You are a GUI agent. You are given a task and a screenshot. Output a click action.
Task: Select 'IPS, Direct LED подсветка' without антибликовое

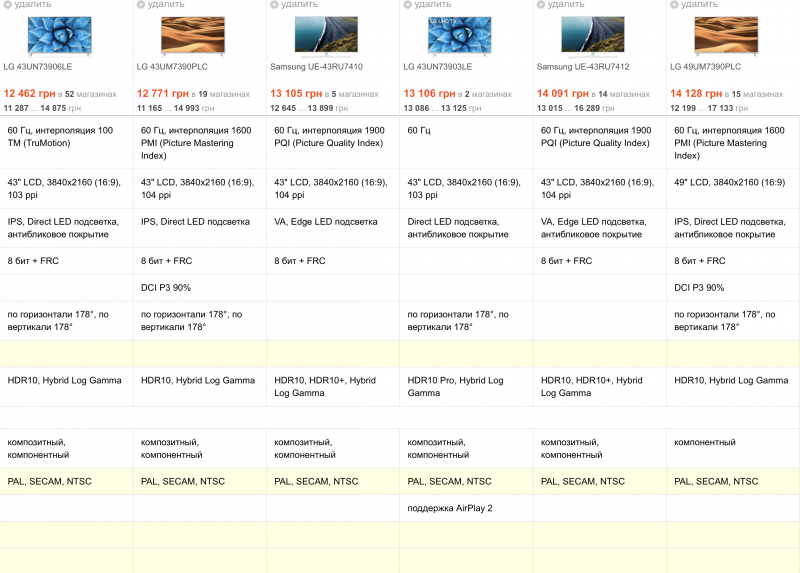pyautogui.click(x=199, y=228)
